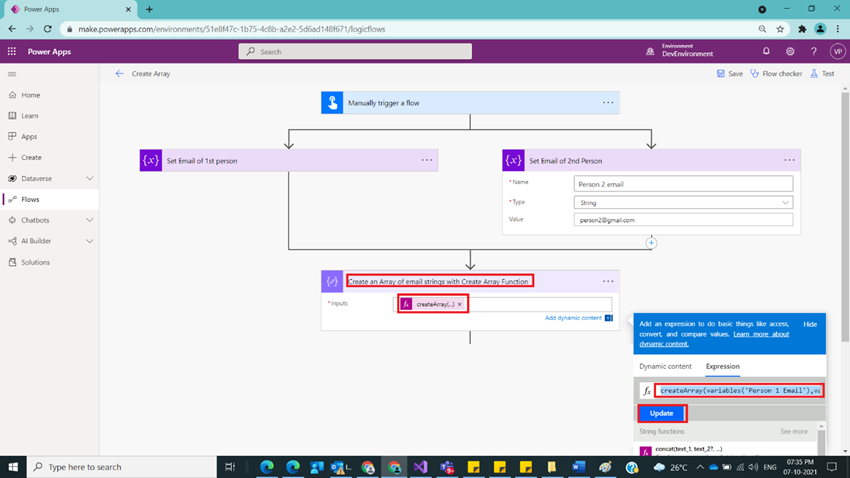This screenshot has height=478, width=850.
Task: Open the DevEnvironment environment picker
Action: (680, 51)
